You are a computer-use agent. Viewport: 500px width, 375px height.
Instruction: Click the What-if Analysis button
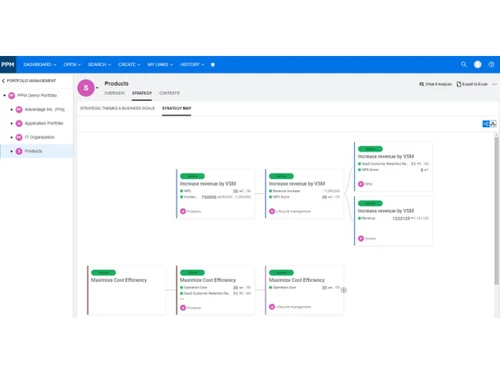point(435,84)
